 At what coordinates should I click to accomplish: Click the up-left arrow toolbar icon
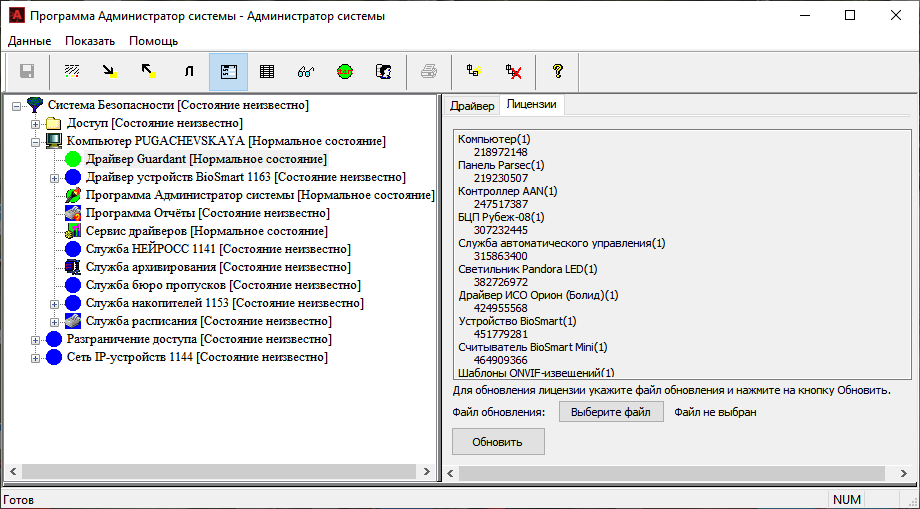[149, 72]
